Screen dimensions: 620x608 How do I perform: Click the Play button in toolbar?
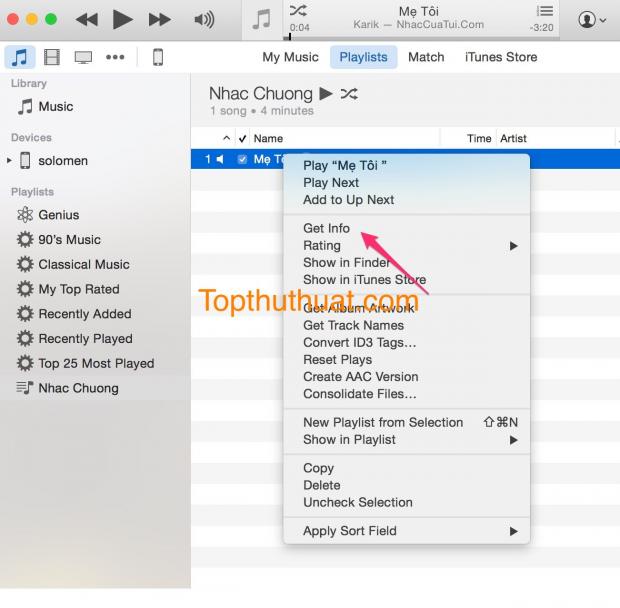coord(122,19)
